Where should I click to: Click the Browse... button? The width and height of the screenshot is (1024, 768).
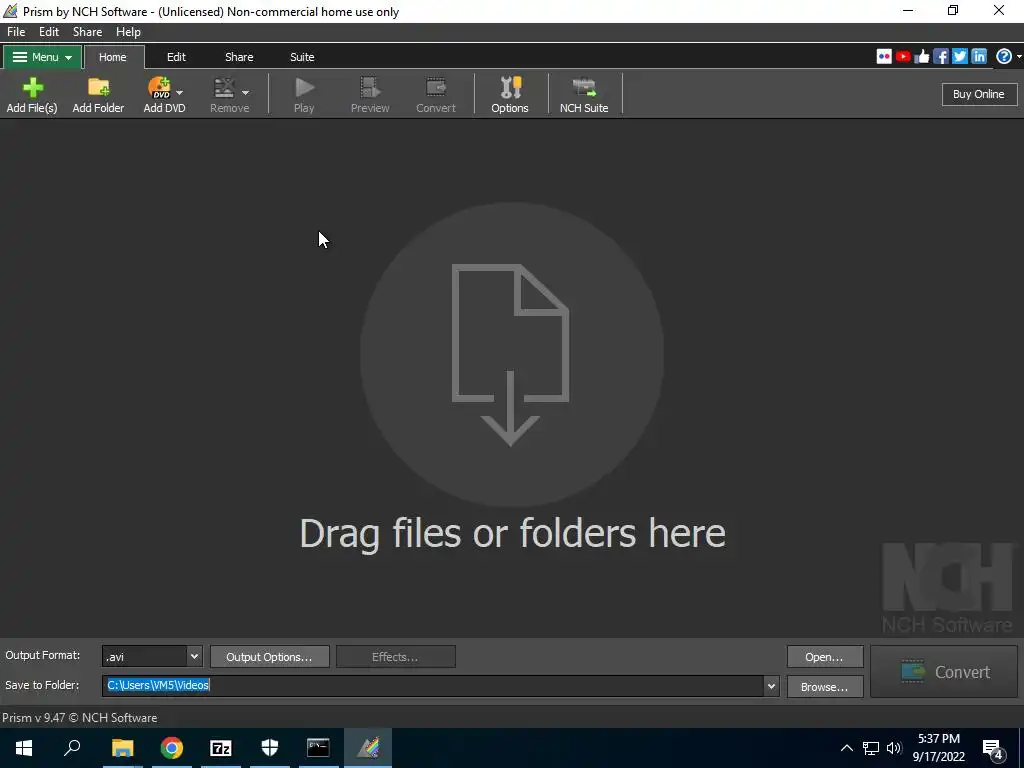[825, 687]
